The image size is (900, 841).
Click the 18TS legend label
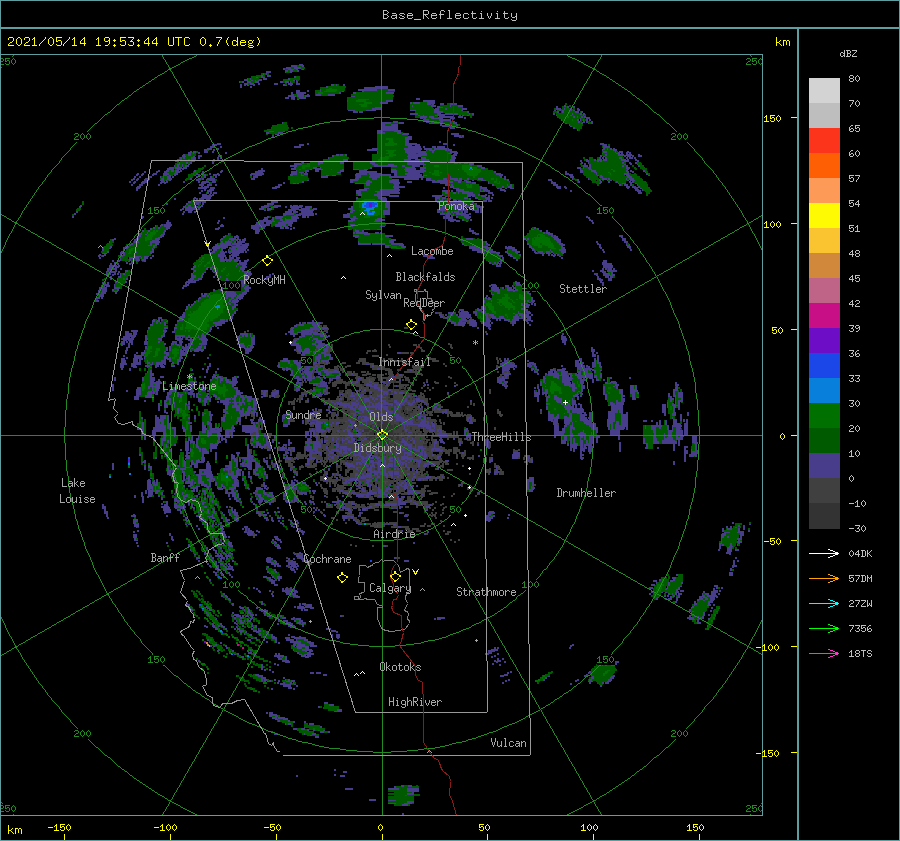coord(860,653)
